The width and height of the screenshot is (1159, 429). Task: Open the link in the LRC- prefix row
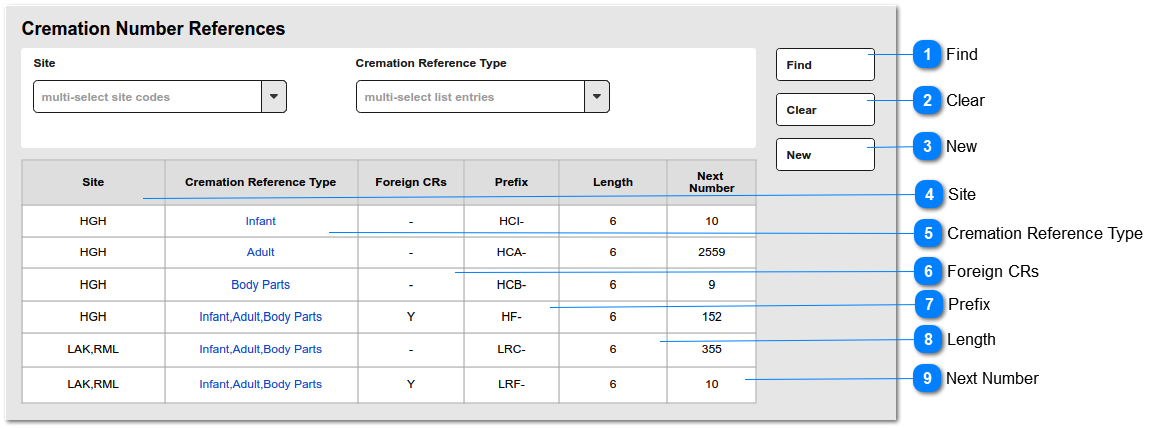point(260,349)
